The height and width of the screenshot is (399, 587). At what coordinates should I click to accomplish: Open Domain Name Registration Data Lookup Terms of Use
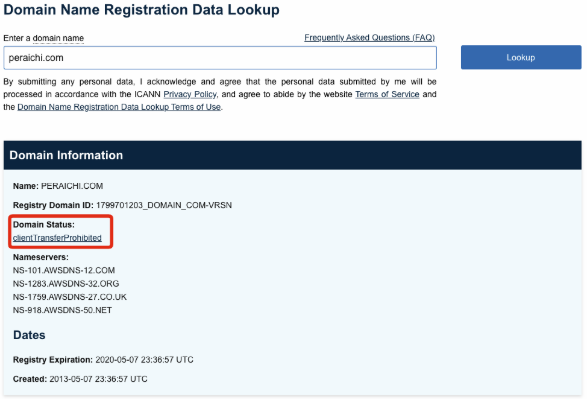click(x=119, y=107)
